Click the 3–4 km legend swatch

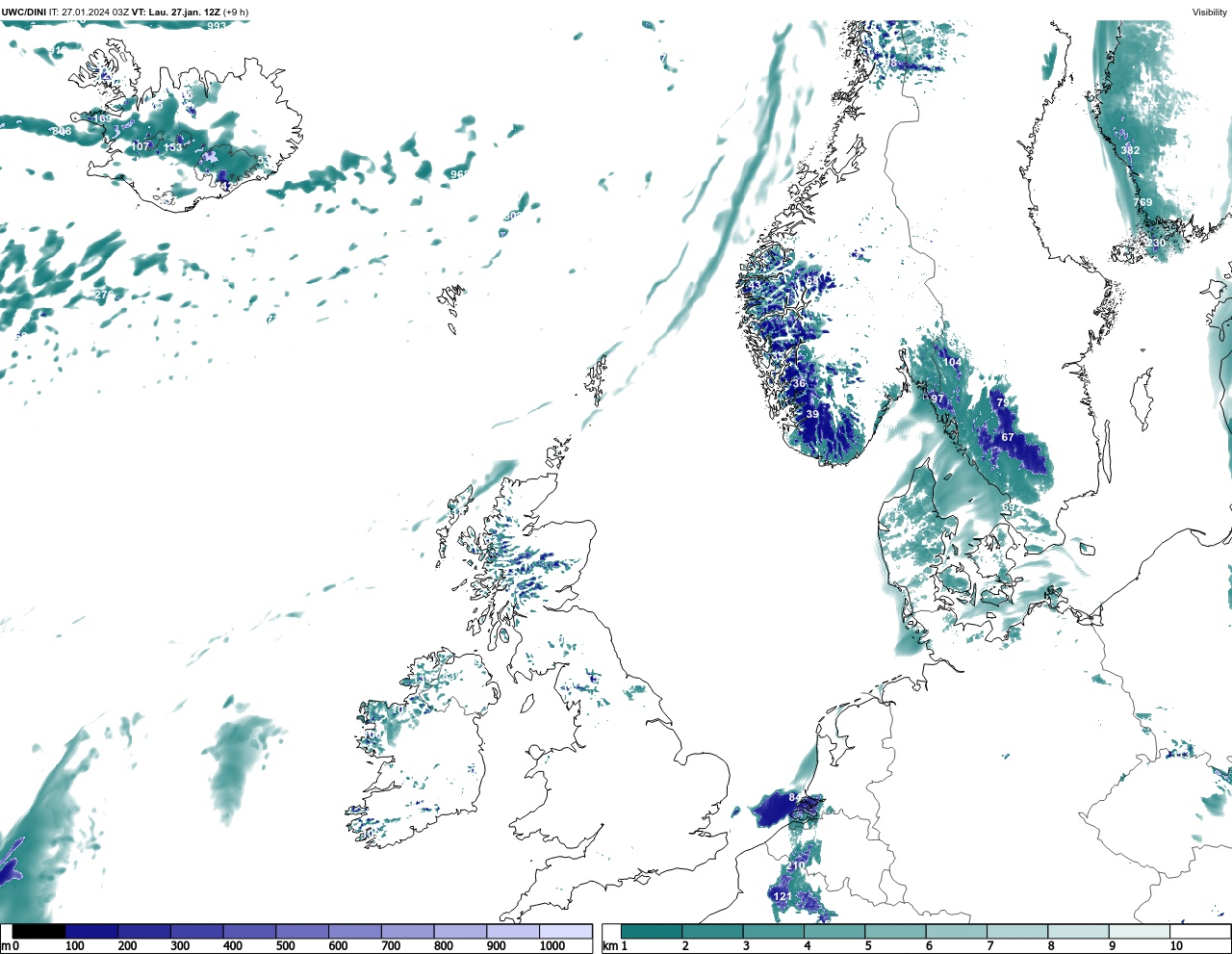774,932
